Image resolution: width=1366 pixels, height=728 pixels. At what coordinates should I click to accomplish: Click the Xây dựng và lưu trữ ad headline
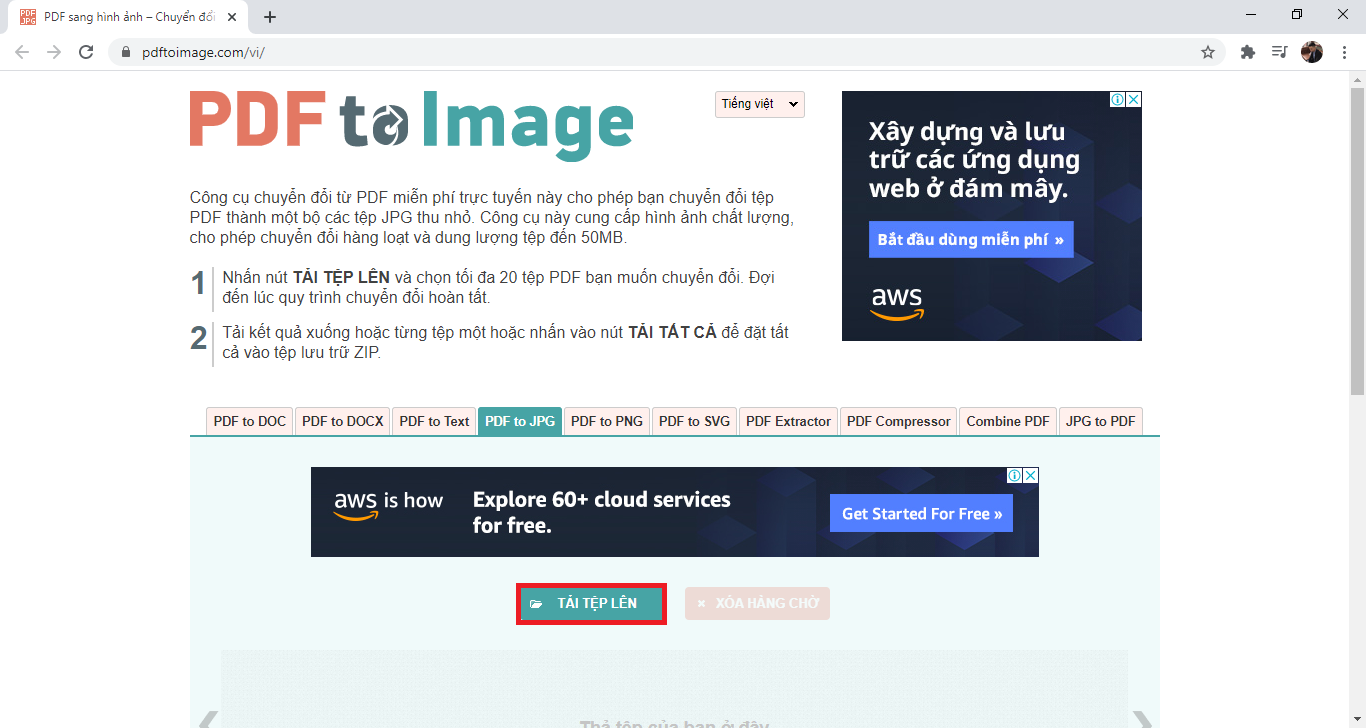974,160
